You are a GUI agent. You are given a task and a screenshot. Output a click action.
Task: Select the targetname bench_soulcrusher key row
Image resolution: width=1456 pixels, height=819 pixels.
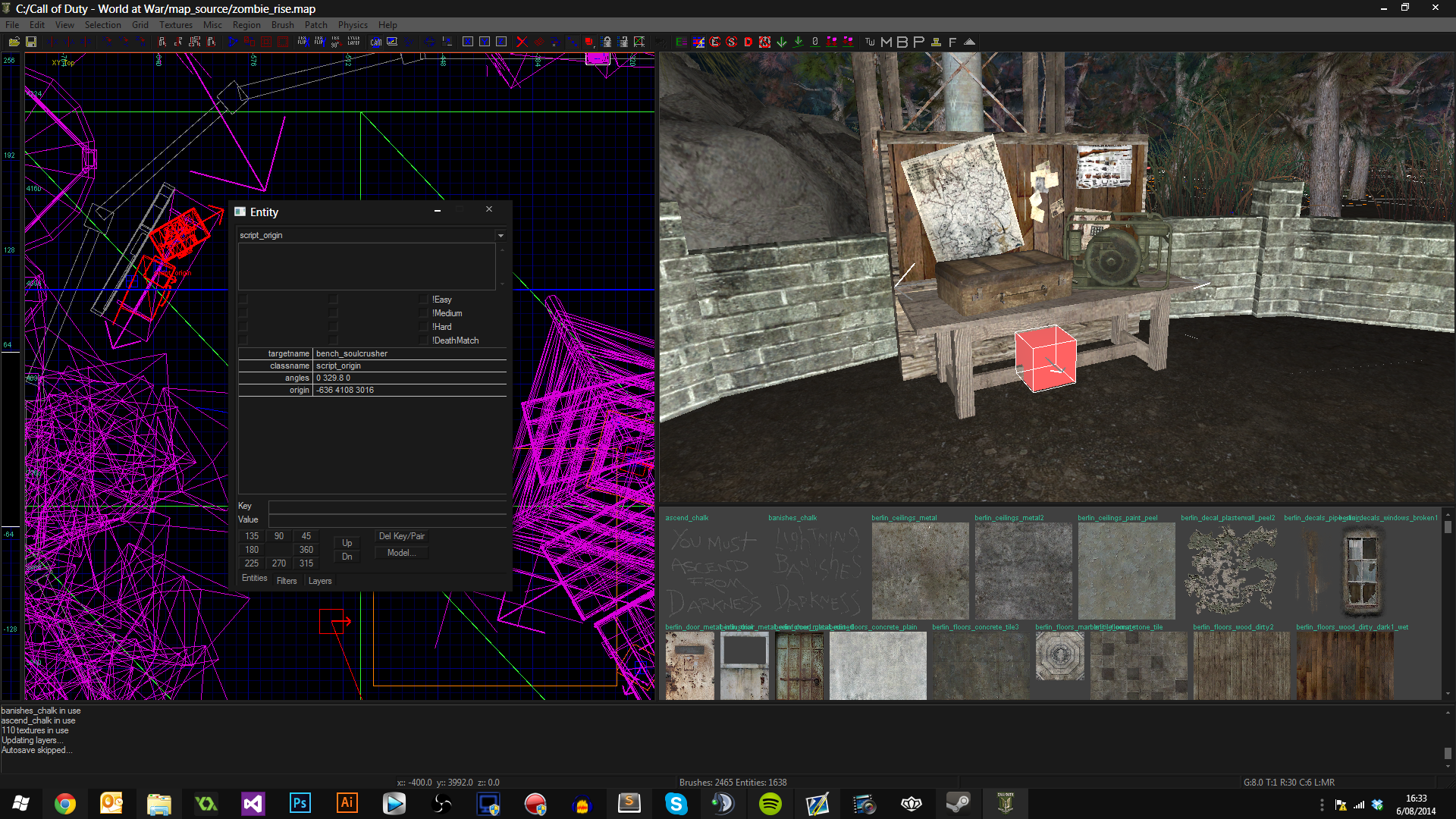tap(372, 353)
